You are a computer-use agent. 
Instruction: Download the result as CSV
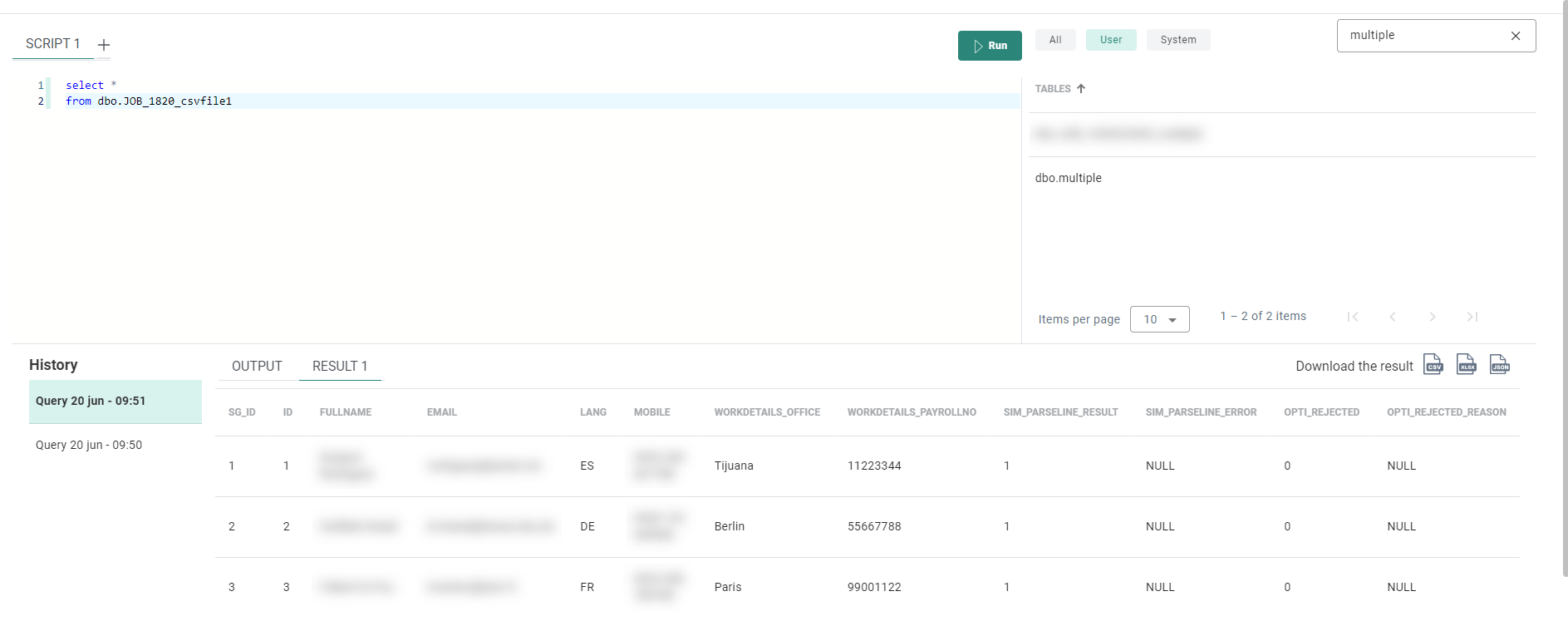1433,365
